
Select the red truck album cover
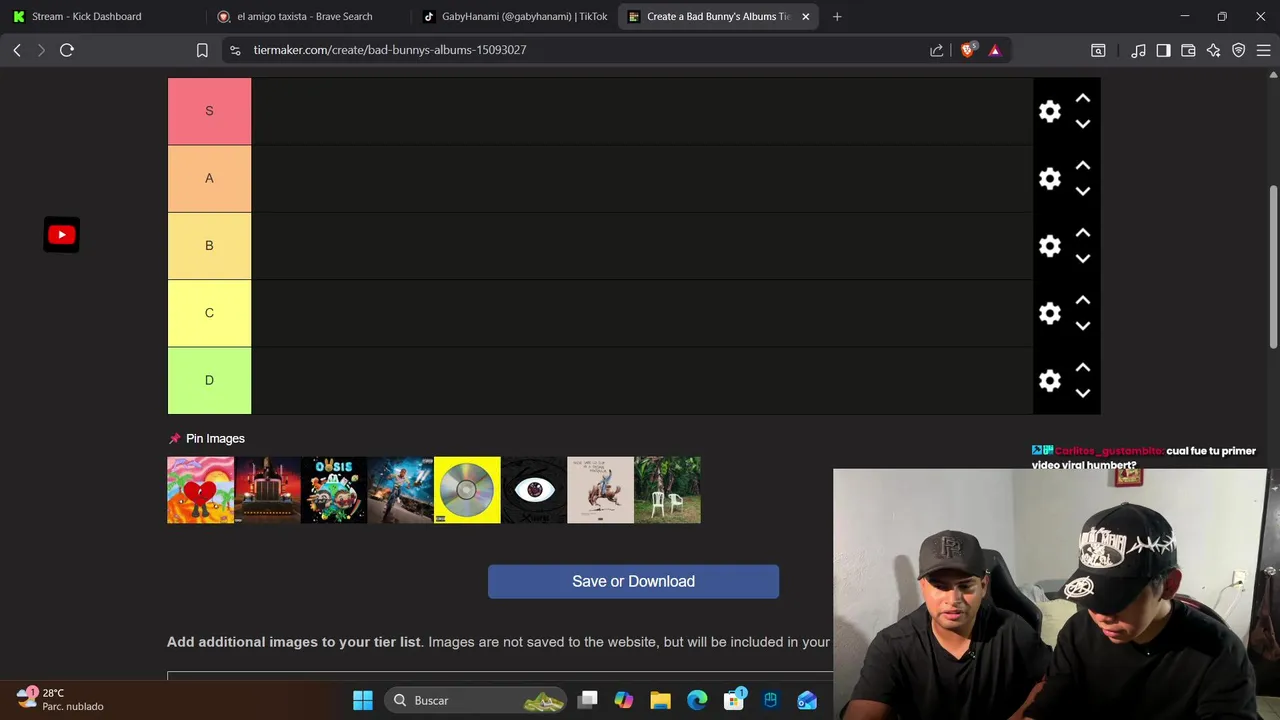pyautogui.click(x=267, y=490)
